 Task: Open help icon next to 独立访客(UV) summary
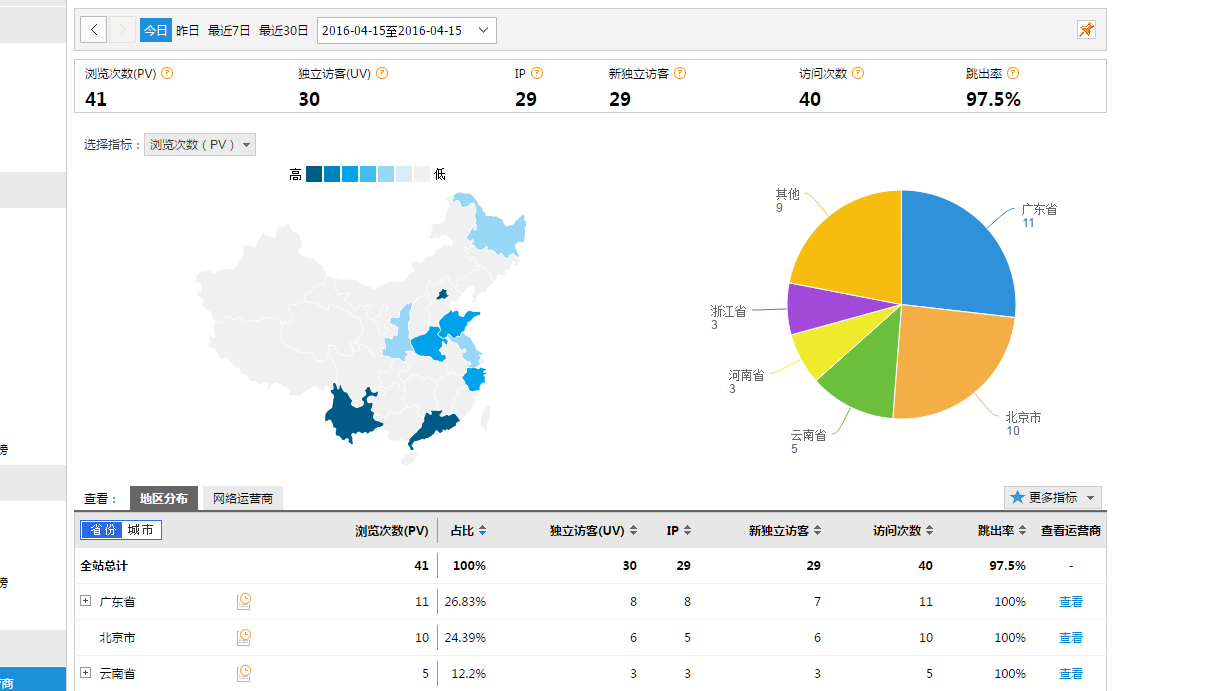click(381, 73)
